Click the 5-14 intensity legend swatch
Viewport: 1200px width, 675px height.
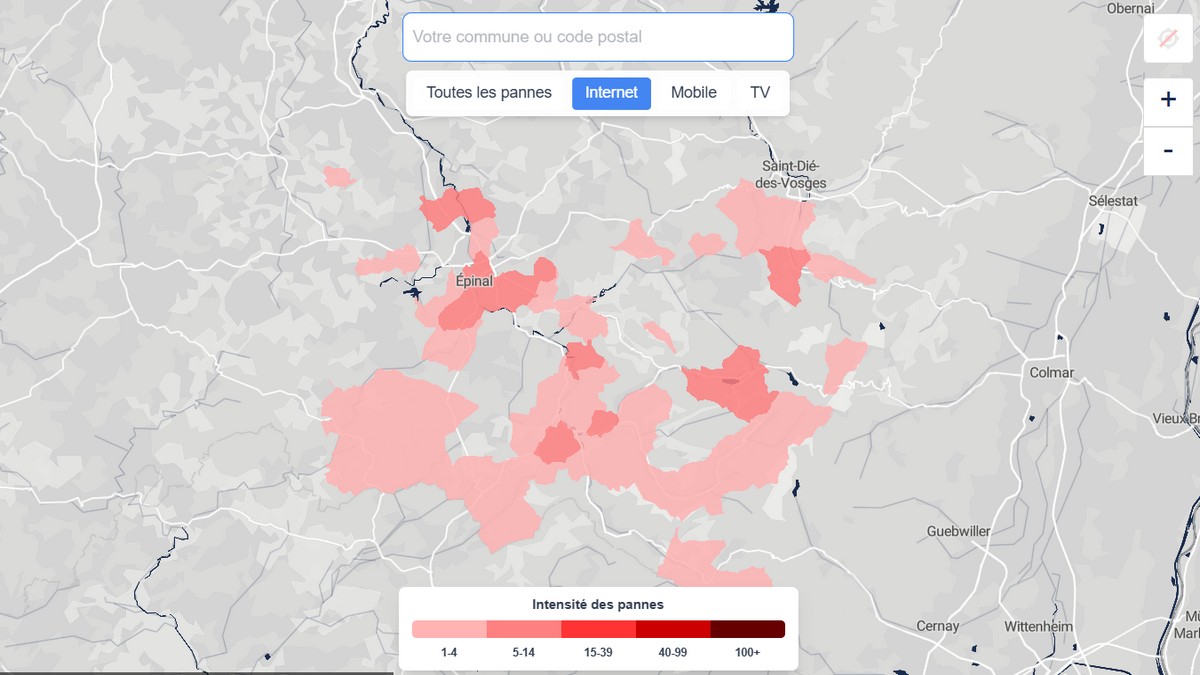(524, 629)
